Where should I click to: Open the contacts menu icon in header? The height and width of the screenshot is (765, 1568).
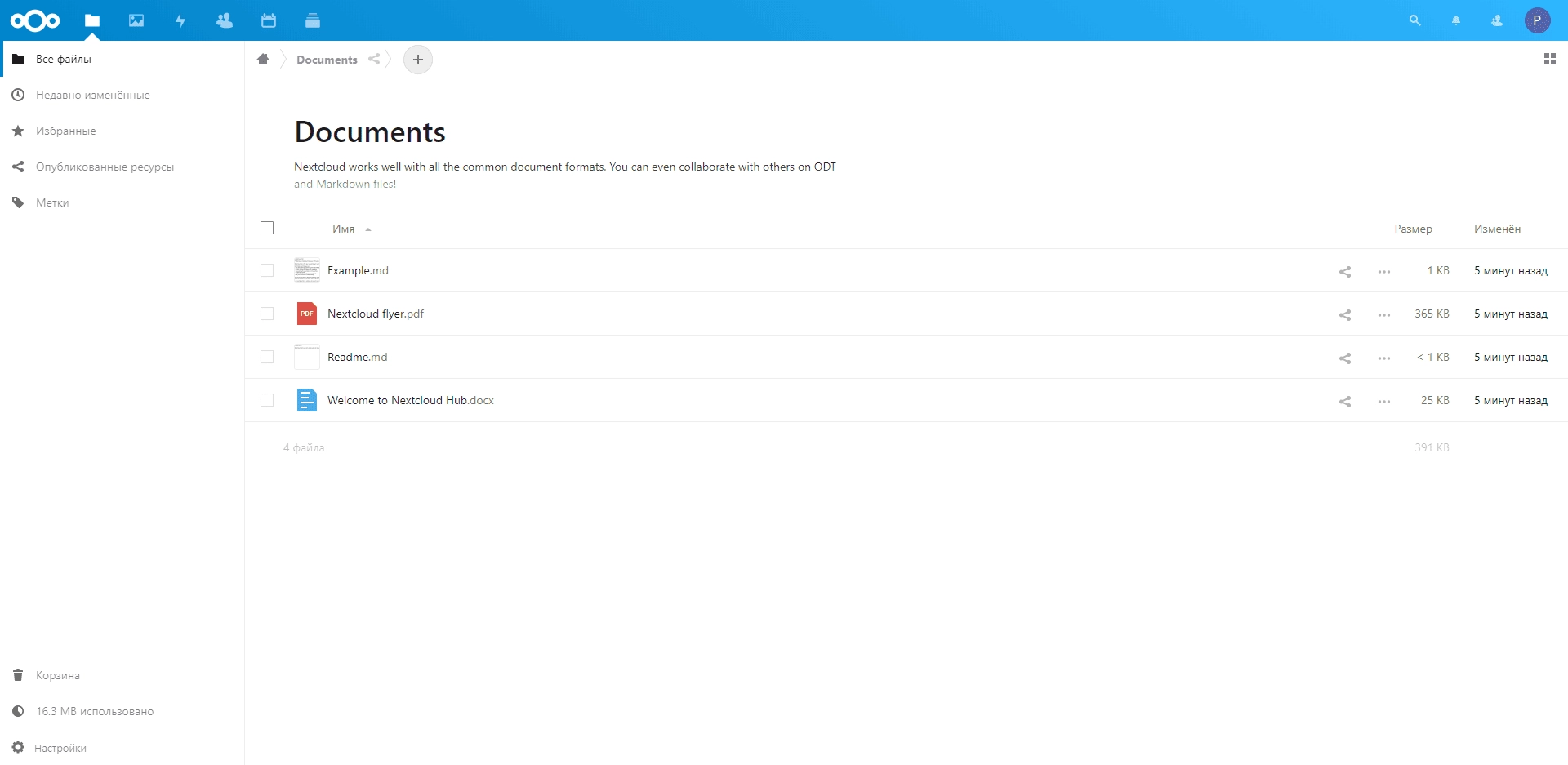pyautogui.click(x=1497, y=20)
